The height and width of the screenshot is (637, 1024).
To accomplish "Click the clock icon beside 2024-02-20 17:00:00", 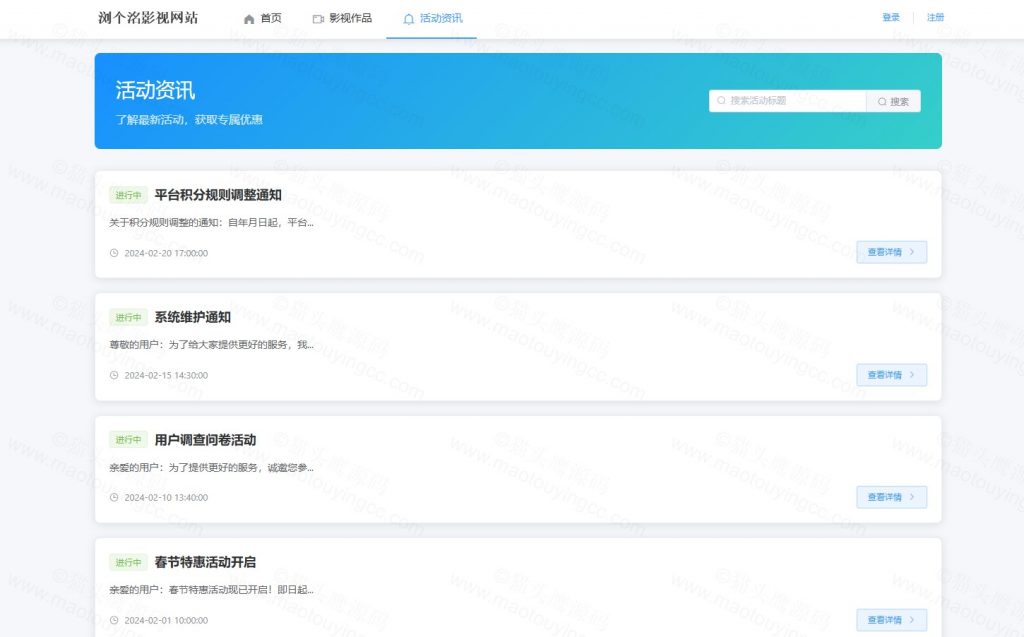I will (114, 253).
